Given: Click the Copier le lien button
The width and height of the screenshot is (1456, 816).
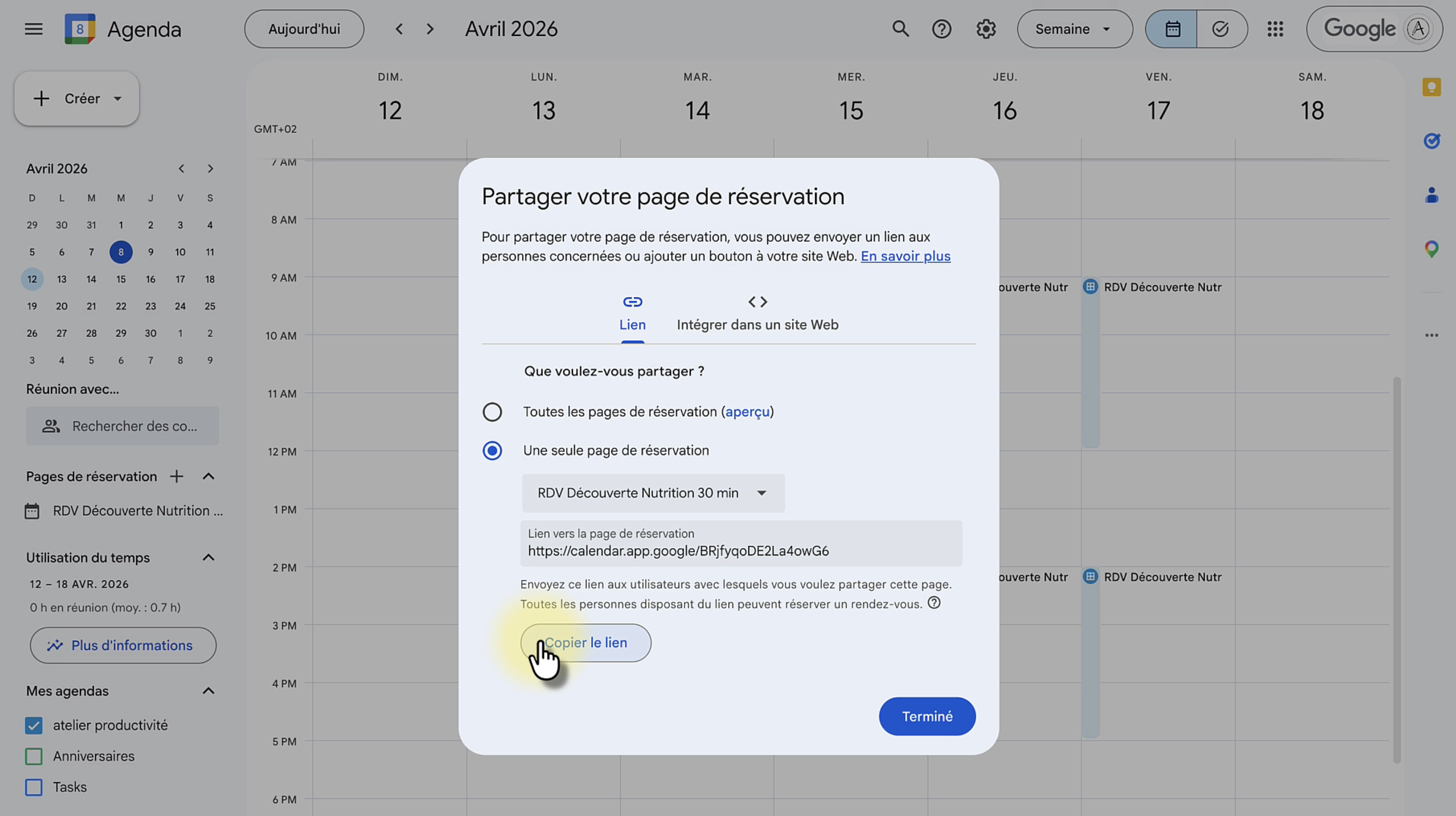Looking at the screenshot, I should (586, 643).
